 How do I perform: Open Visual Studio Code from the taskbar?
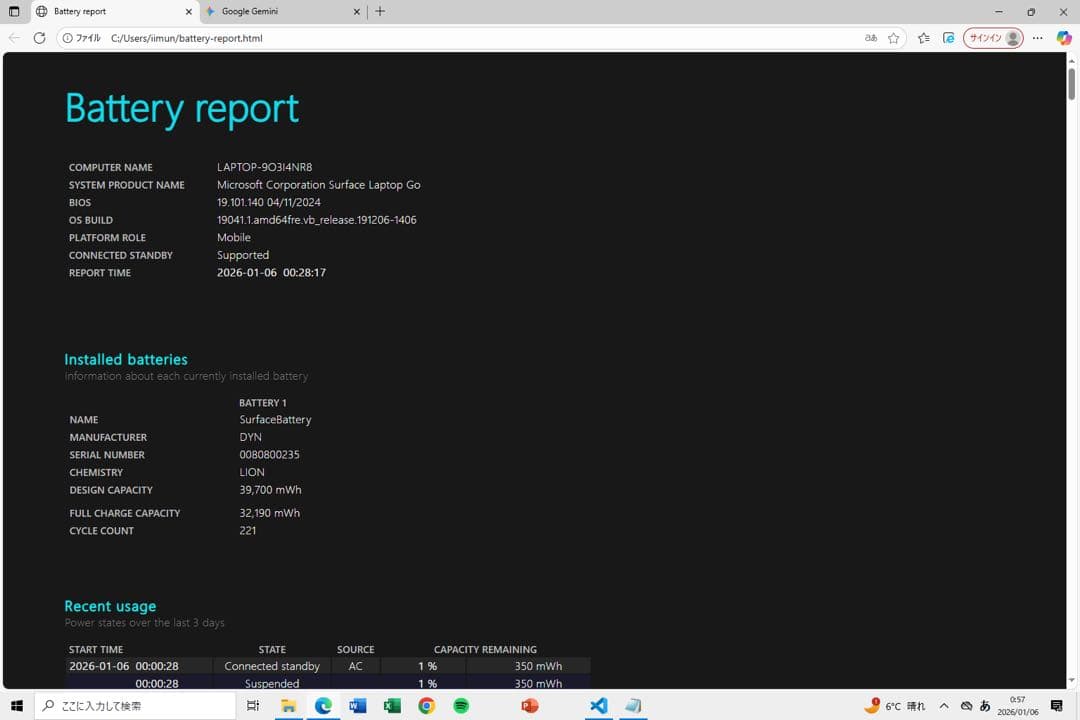click(x=598, y=706)
